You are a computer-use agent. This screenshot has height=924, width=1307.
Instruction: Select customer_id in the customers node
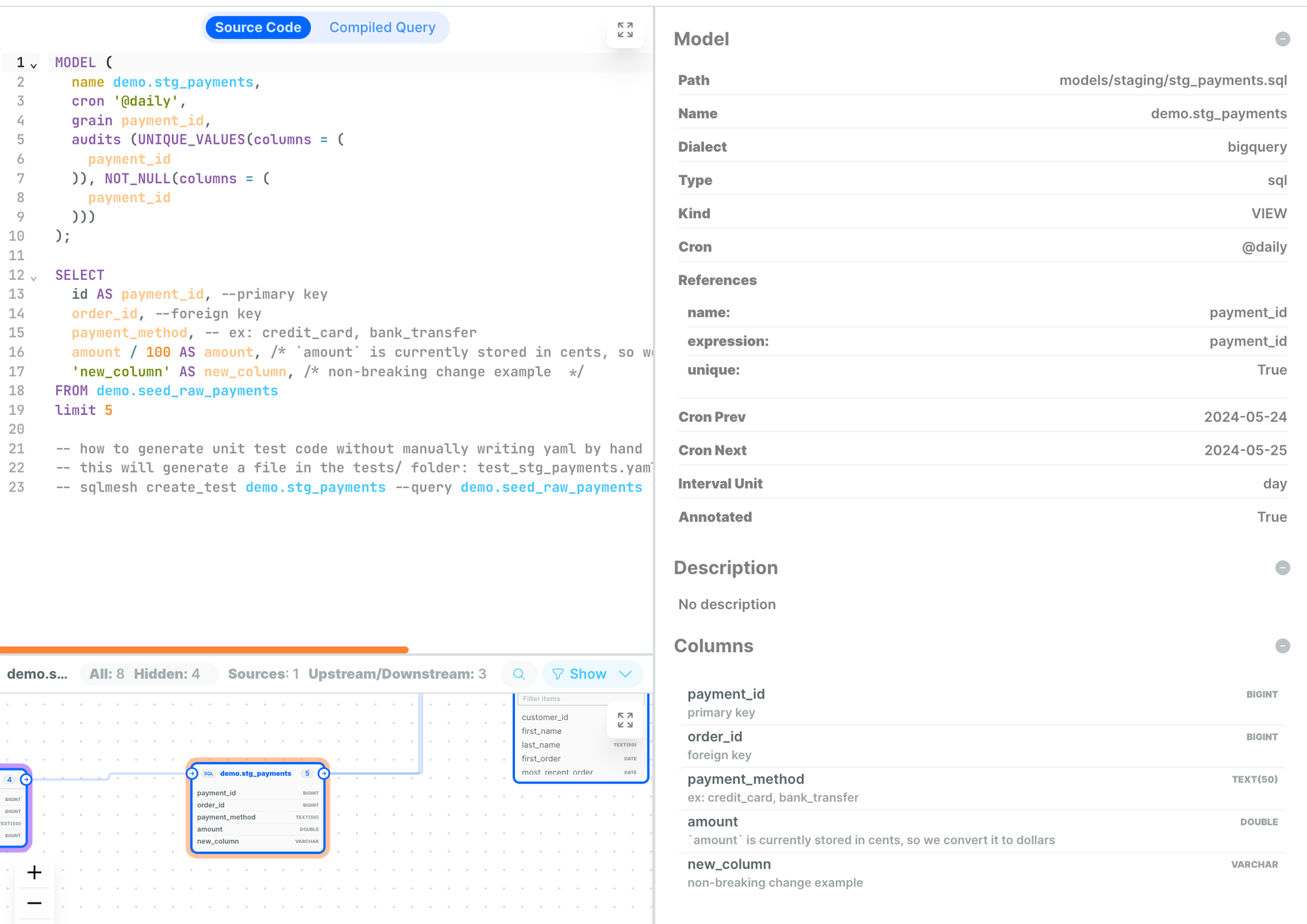tap(545, 717)
